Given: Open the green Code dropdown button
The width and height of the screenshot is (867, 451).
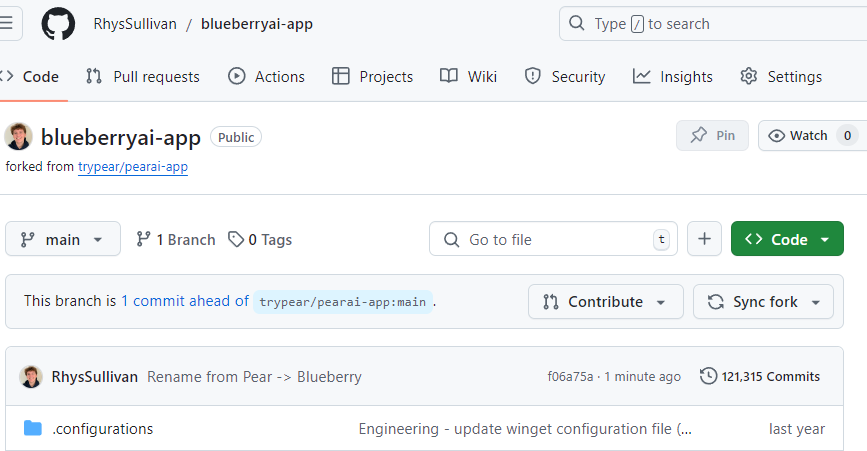Looking at the screenshot, I should coord(787,239).
